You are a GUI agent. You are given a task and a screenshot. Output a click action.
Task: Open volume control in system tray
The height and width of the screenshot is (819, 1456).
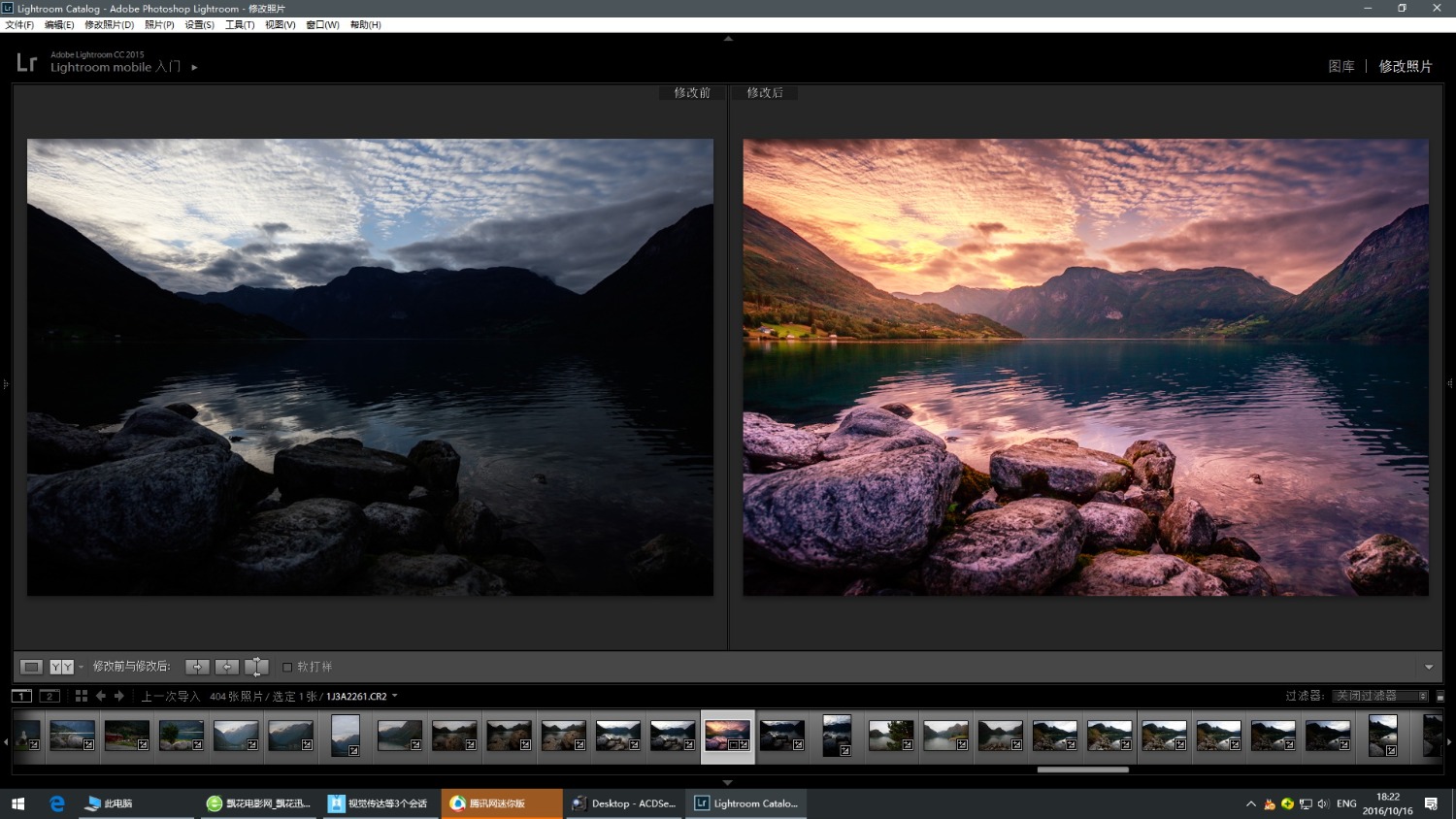pyautogui.click(x=1323, y=803)
